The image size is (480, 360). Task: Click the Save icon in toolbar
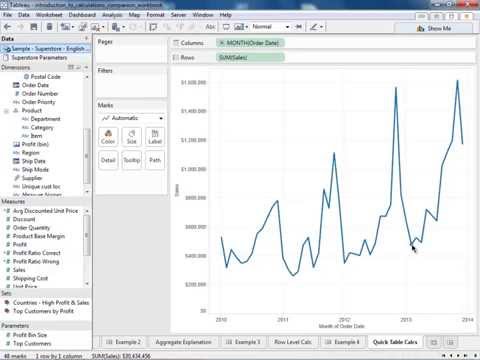click(x=34, y=27)
